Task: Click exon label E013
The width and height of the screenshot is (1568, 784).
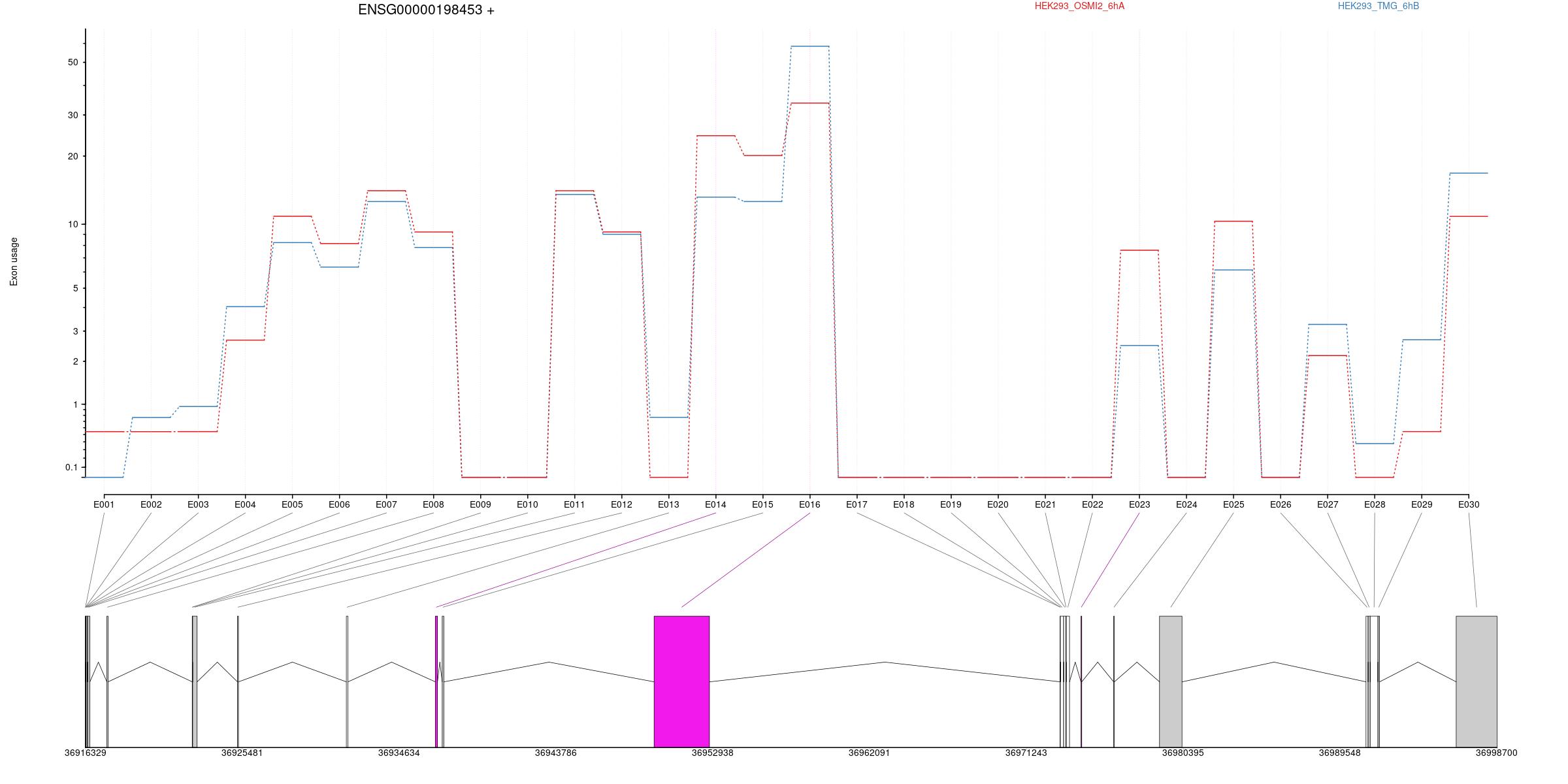Action: coord(668,504)
